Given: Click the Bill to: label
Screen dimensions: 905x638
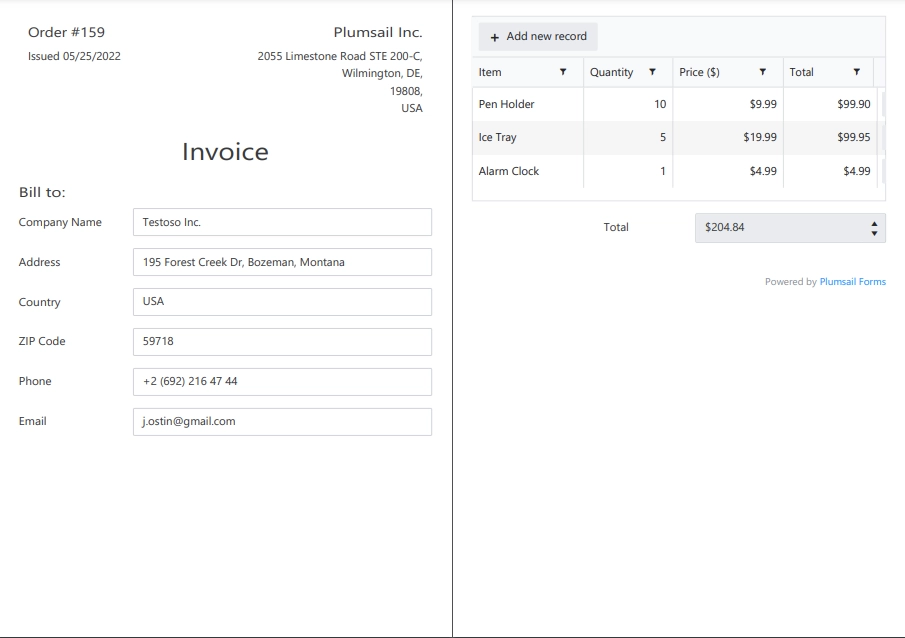Looking at the screenshot, I should (x=42, y=192).
